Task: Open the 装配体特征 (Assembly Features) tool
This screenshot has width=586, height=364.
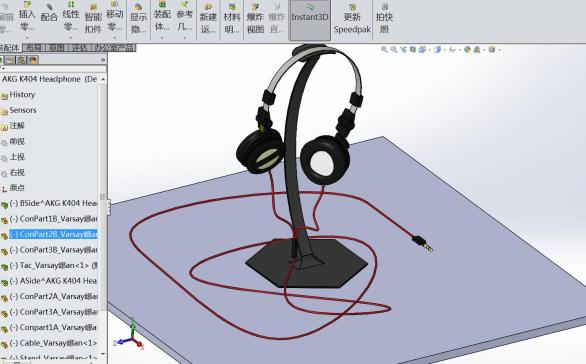Action: click(x=162, y=17)
